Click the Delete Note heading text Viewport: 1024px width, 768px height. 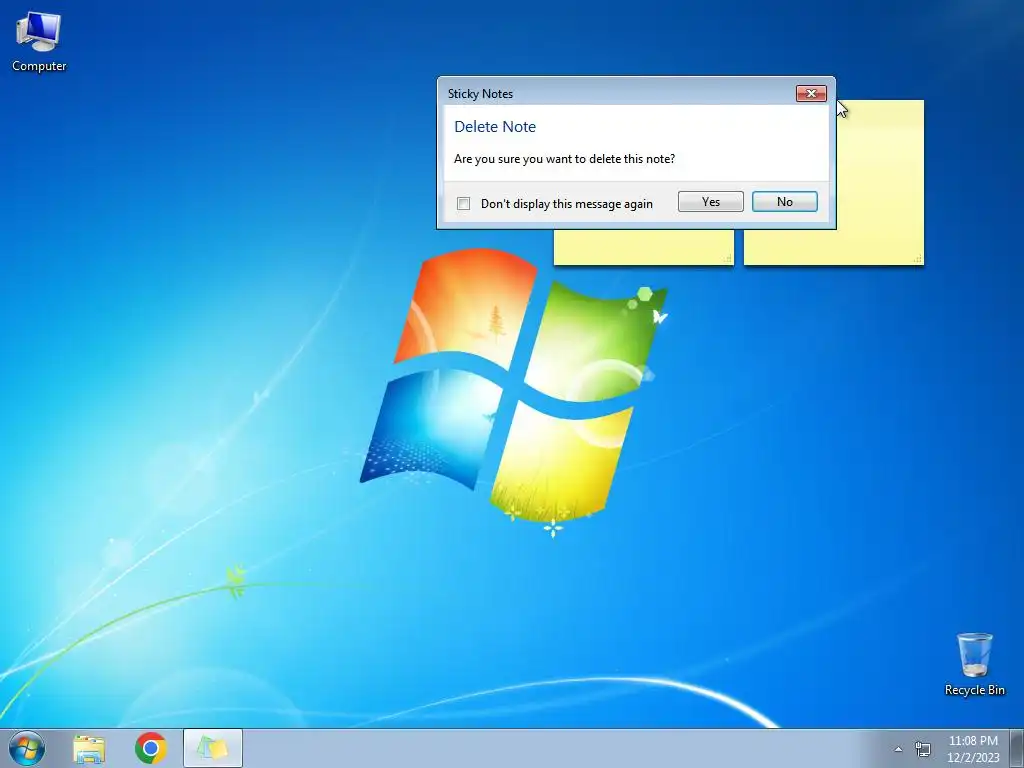(495, 127)
